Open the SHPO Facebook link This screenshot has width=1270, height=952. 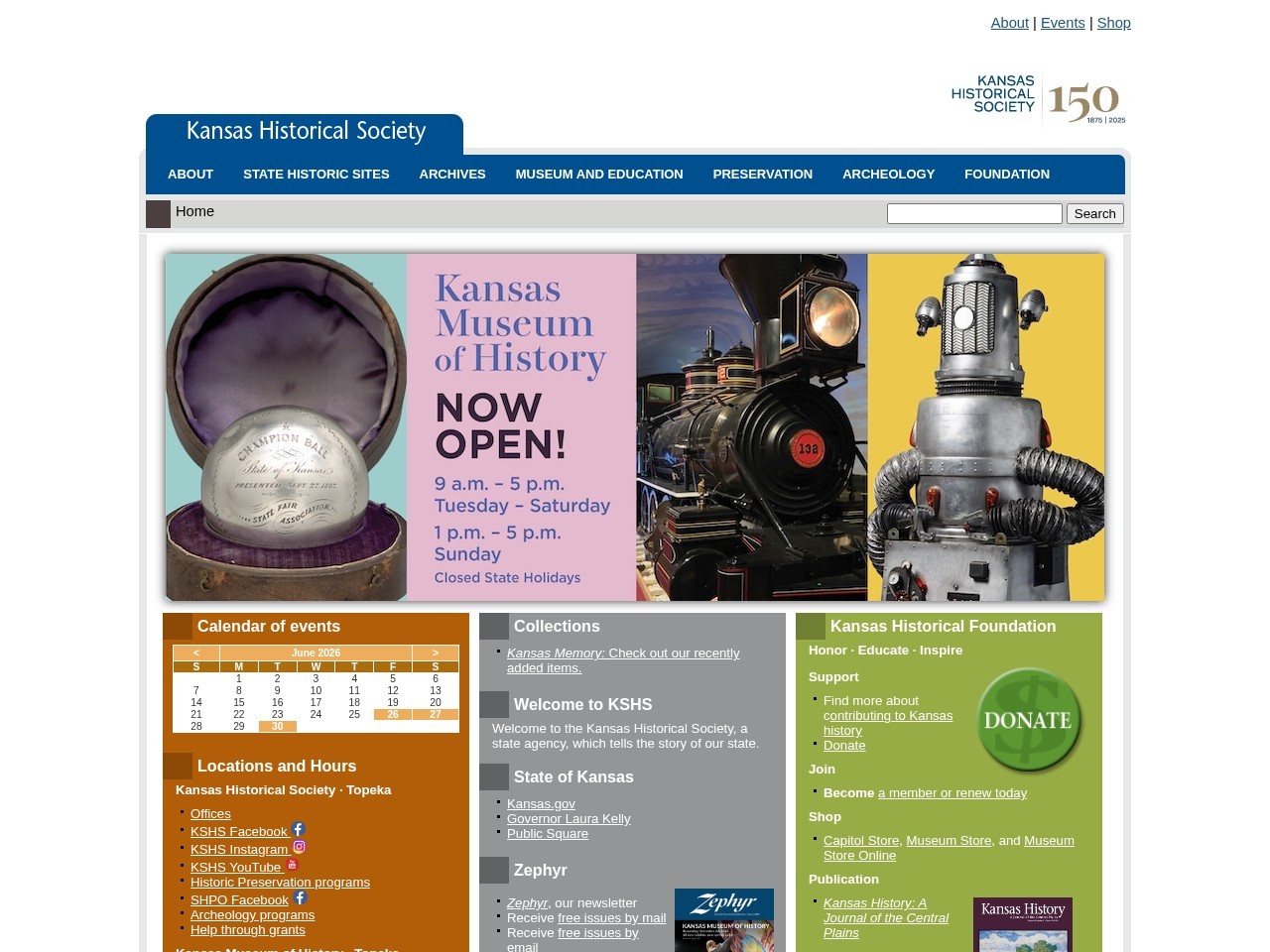(239, 900)
